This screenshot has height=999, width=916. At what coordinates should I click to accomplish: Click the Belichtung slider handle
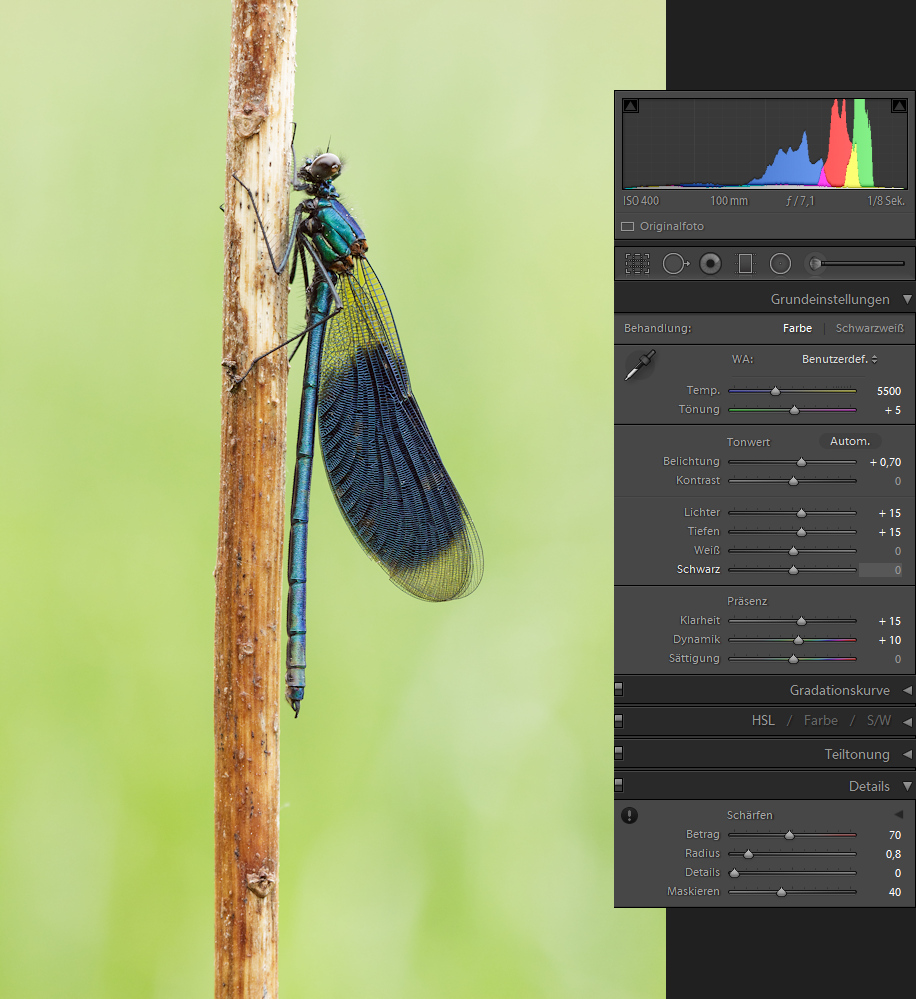coord(801,462)
